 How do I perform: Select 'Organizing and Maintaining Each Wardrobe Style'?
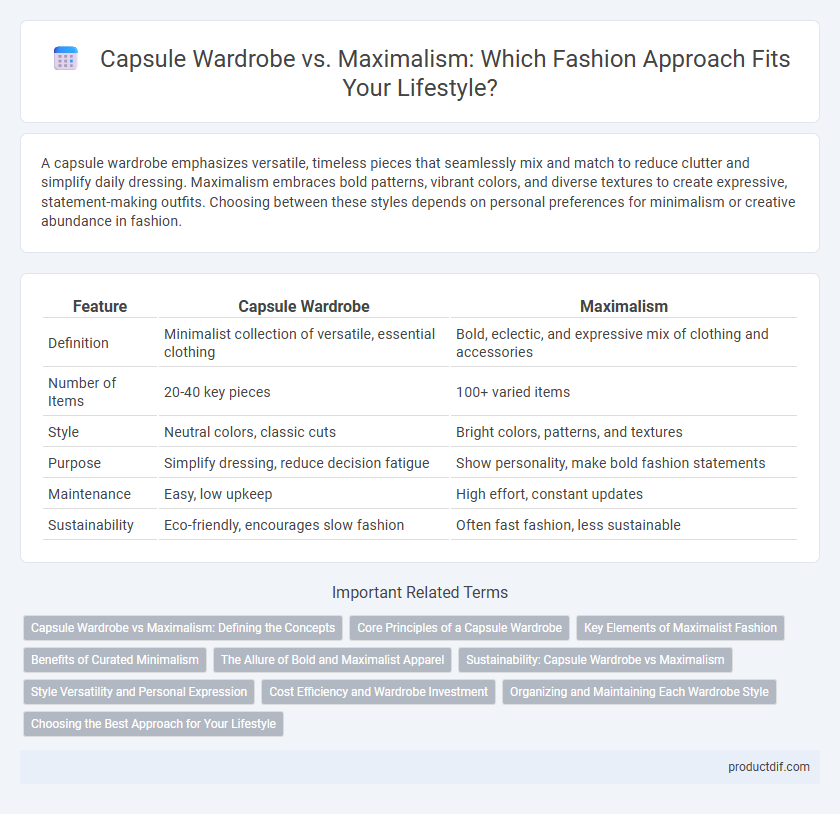tap(639, 692)
